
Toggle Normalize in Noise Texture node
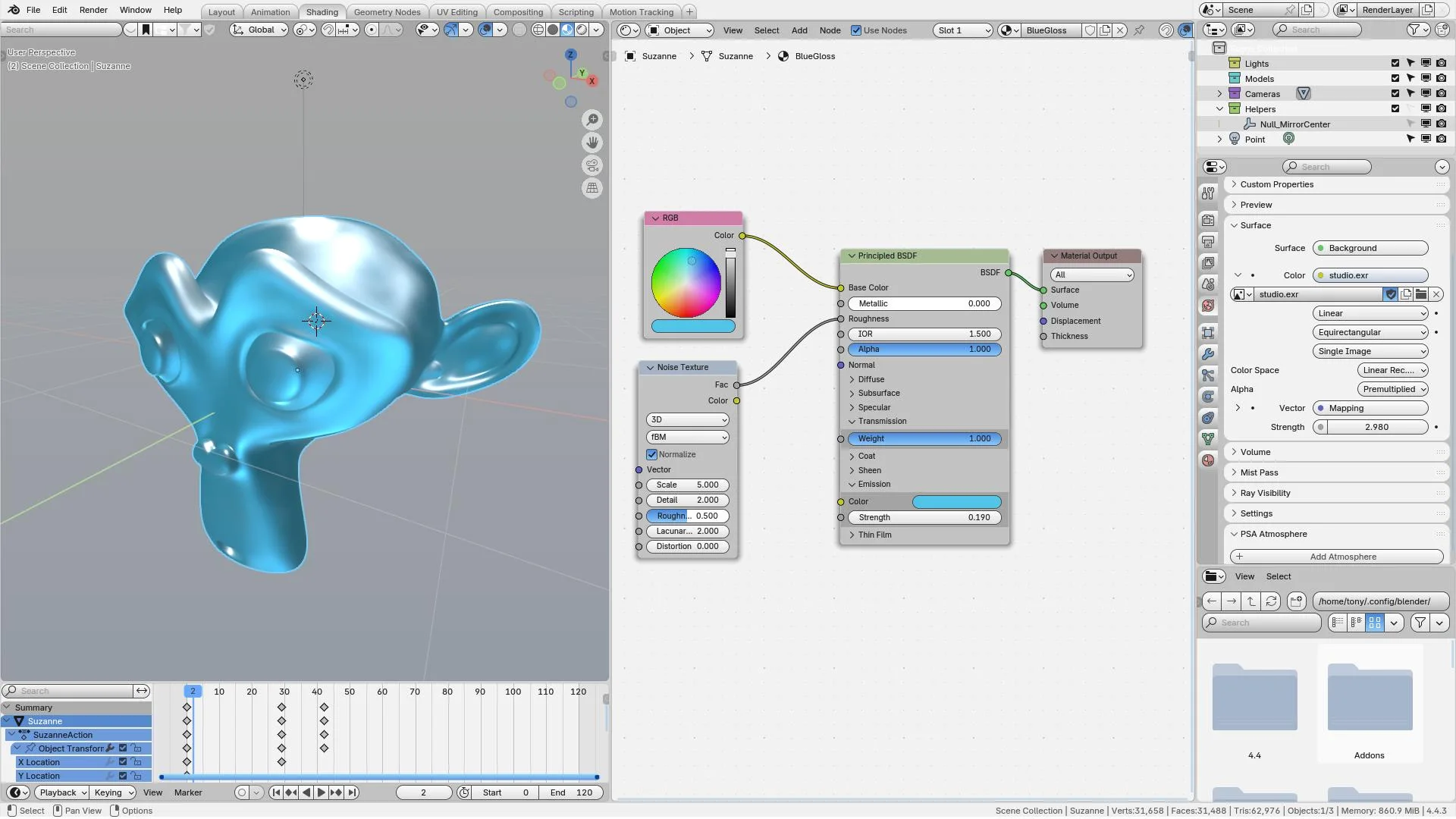click(x=651, y=454)
